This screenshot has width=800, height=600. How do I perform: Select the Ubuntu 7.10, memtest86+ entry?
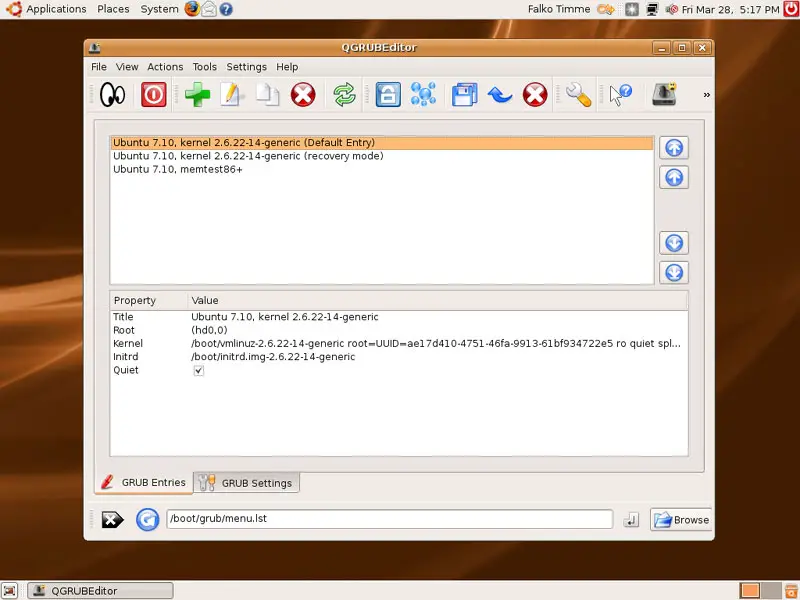point(382,169)
